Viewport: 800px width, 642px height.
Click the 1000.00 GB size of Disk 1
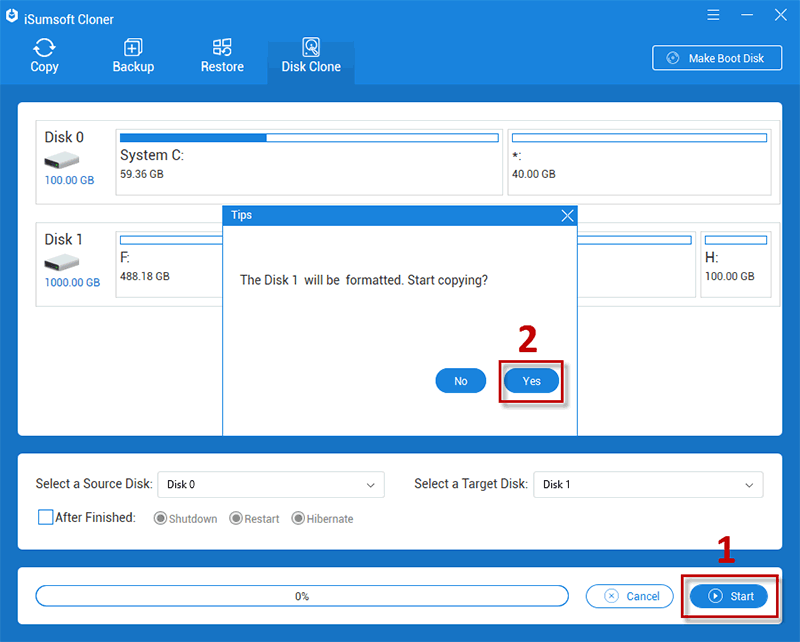tap(72, 282)
